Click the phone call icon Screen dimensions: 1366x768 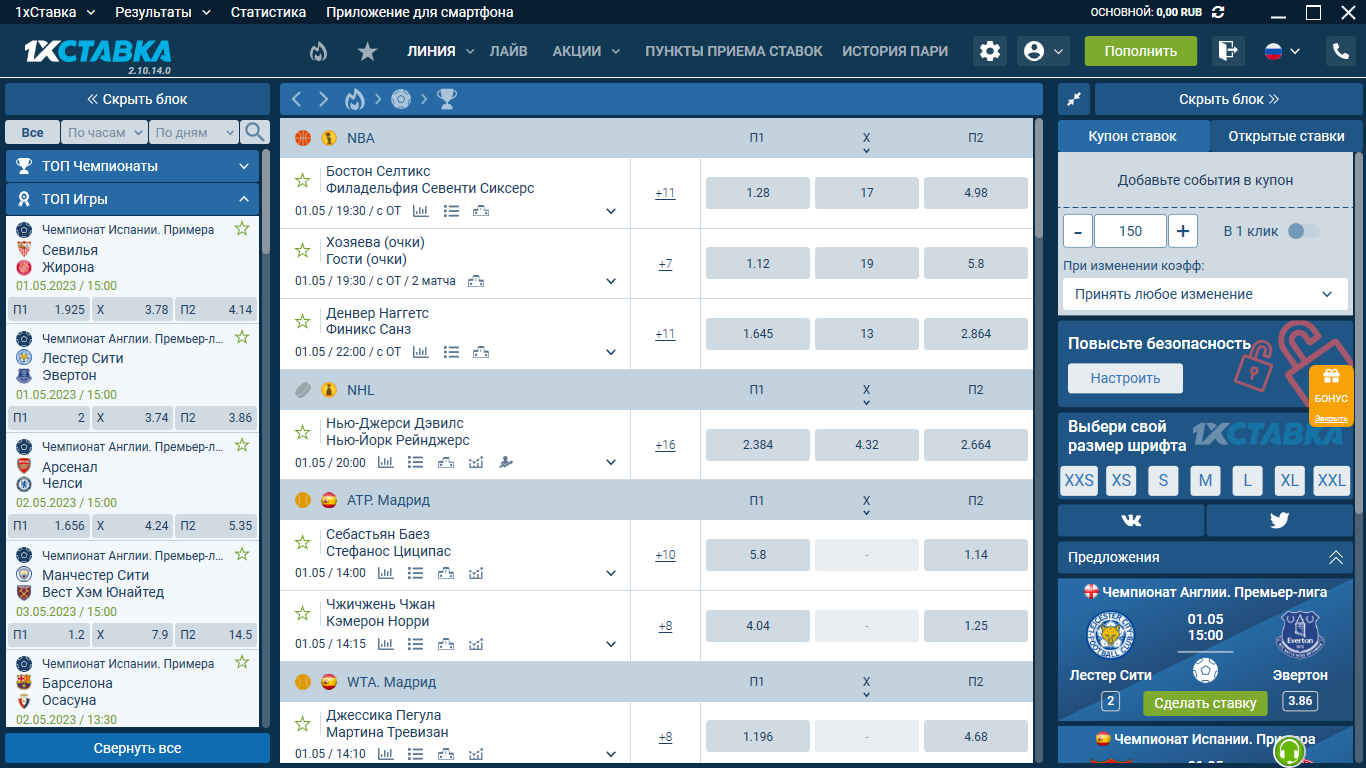(x=1340, y=51)
